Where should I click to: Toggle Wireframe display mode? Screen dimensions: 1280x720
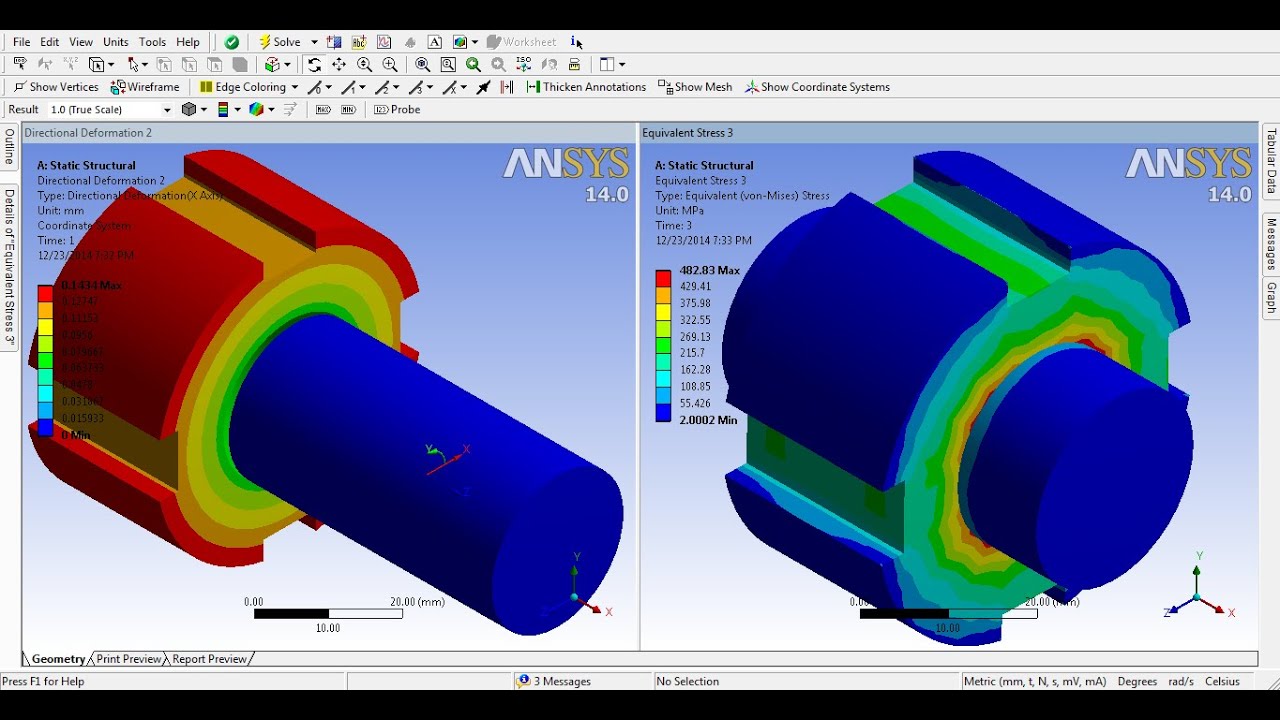(x=148, y=87)
